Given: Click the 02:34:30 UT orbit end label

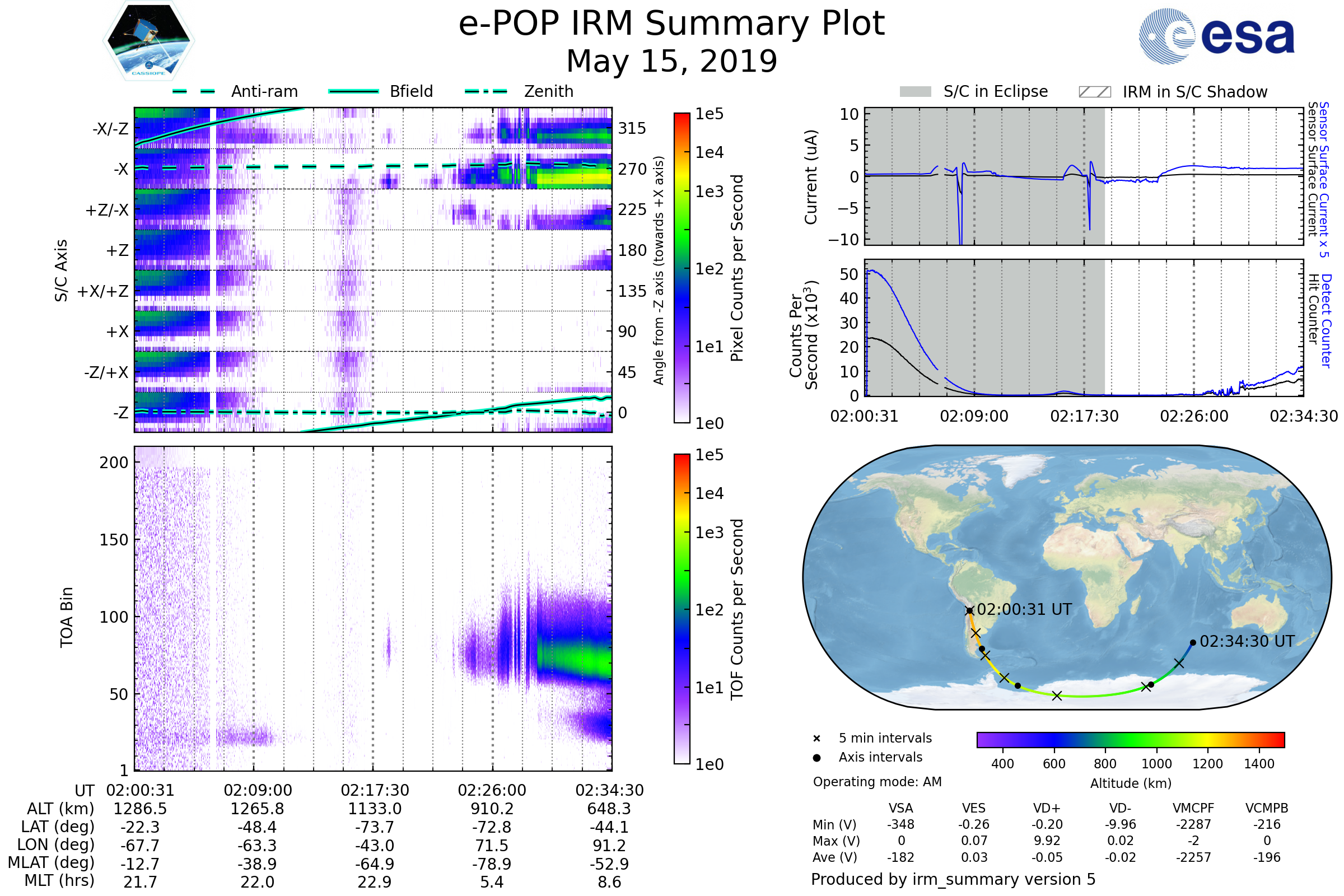Looking at the screenshot, I should (x=1248, y=642).
